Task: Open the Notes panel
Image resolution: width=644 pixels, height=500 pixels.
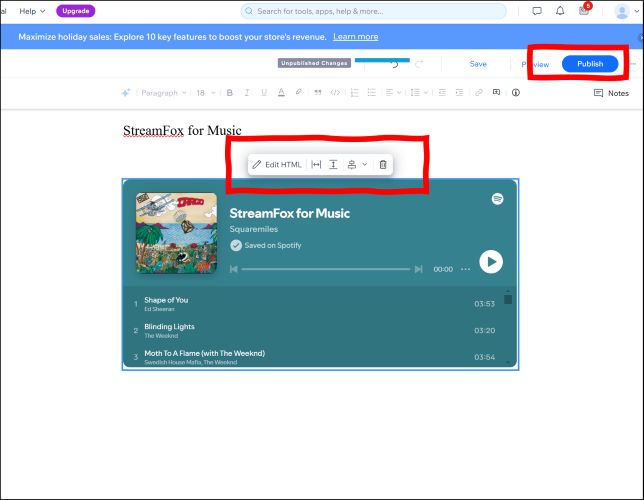Action: (612, 93)
